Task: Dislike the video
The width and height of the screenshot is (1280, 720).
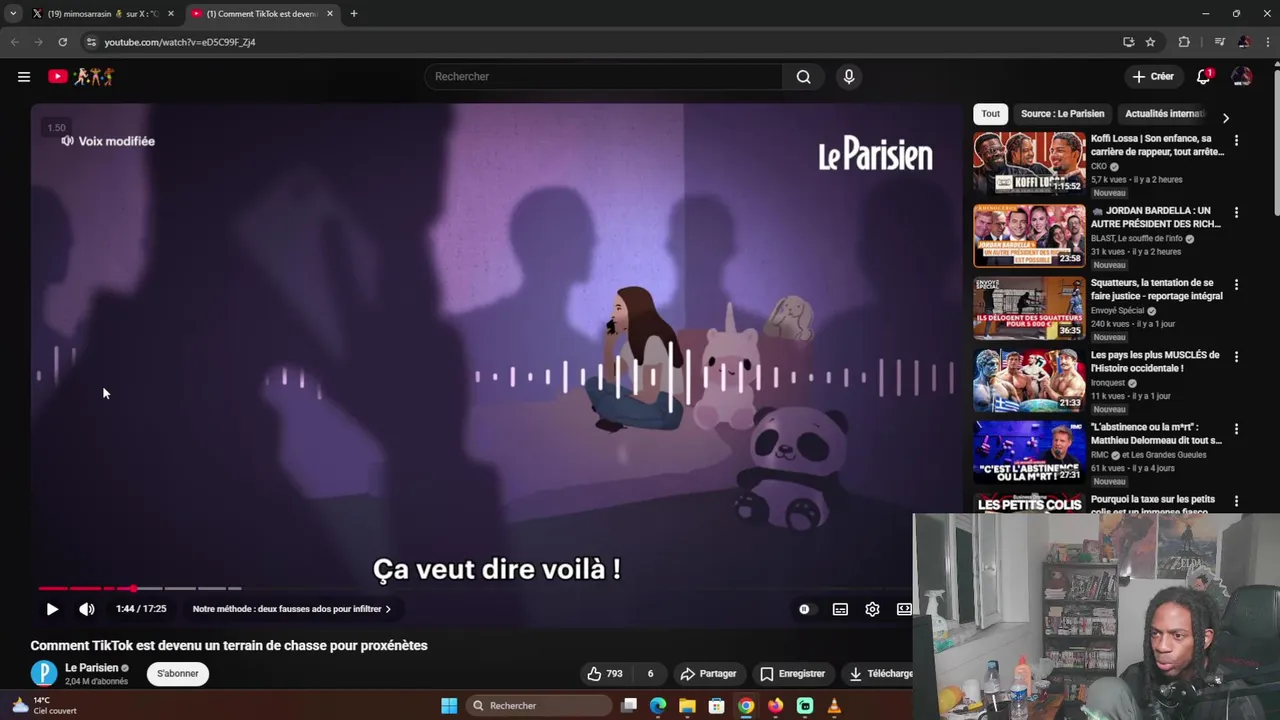Action: (x=650, y=674)
